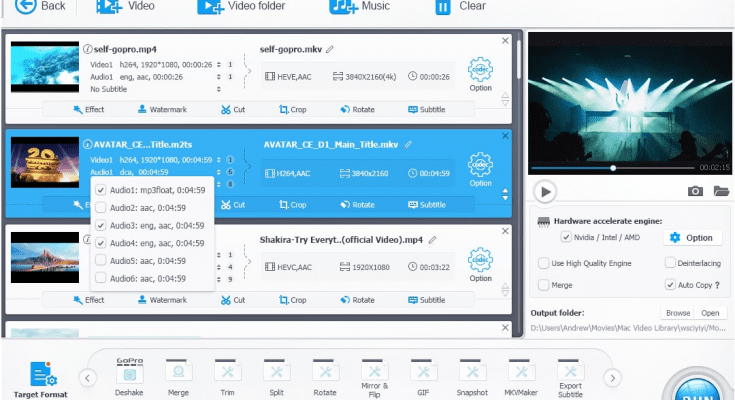Viewport: 735px width, 400px height.
Task: Click pencil icon to rename self-gopro.mkv
Action: [330, 48]
